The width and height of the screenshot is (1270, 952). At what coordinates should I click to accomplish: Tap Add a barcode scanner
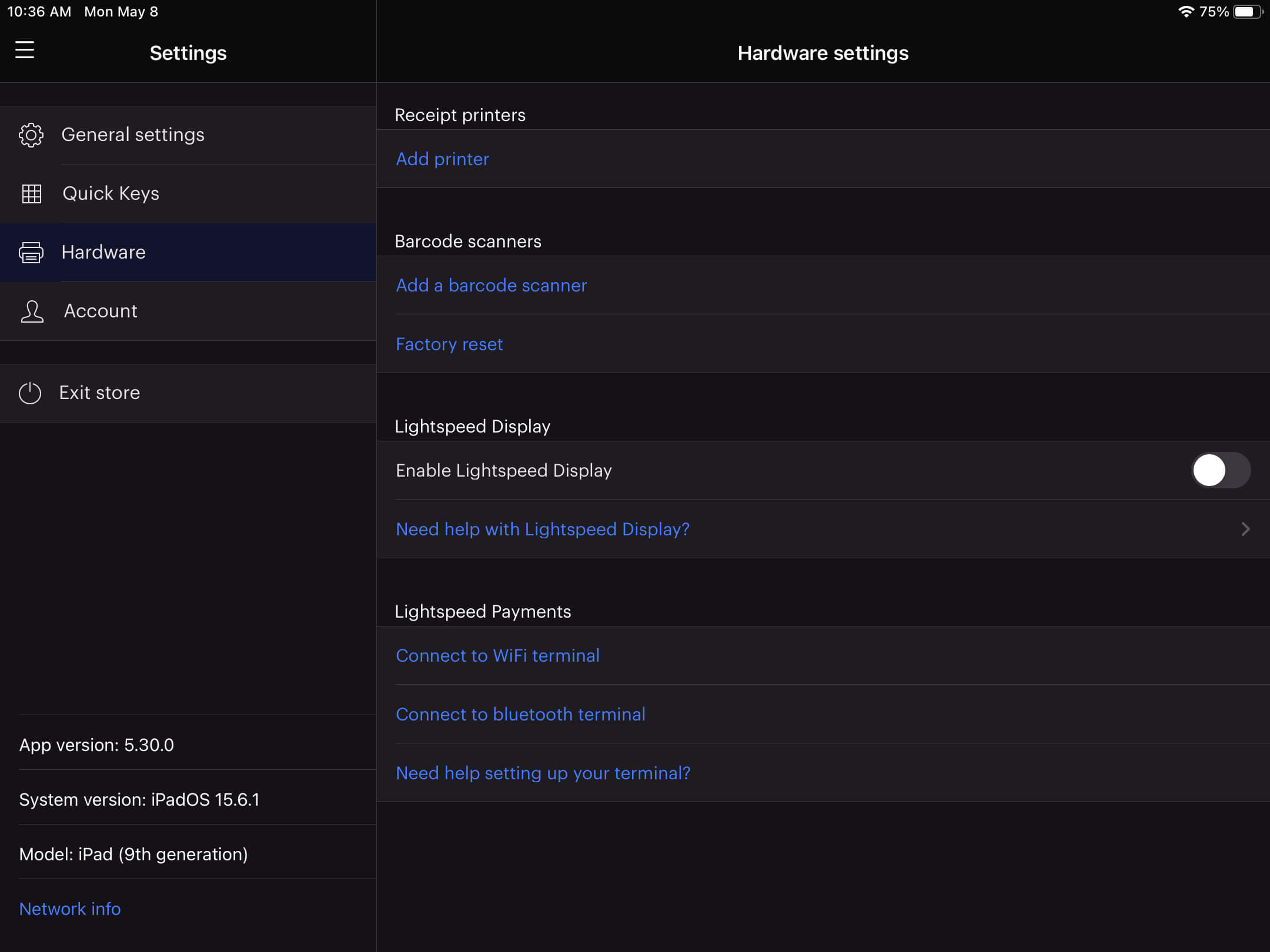coord(491,286)
